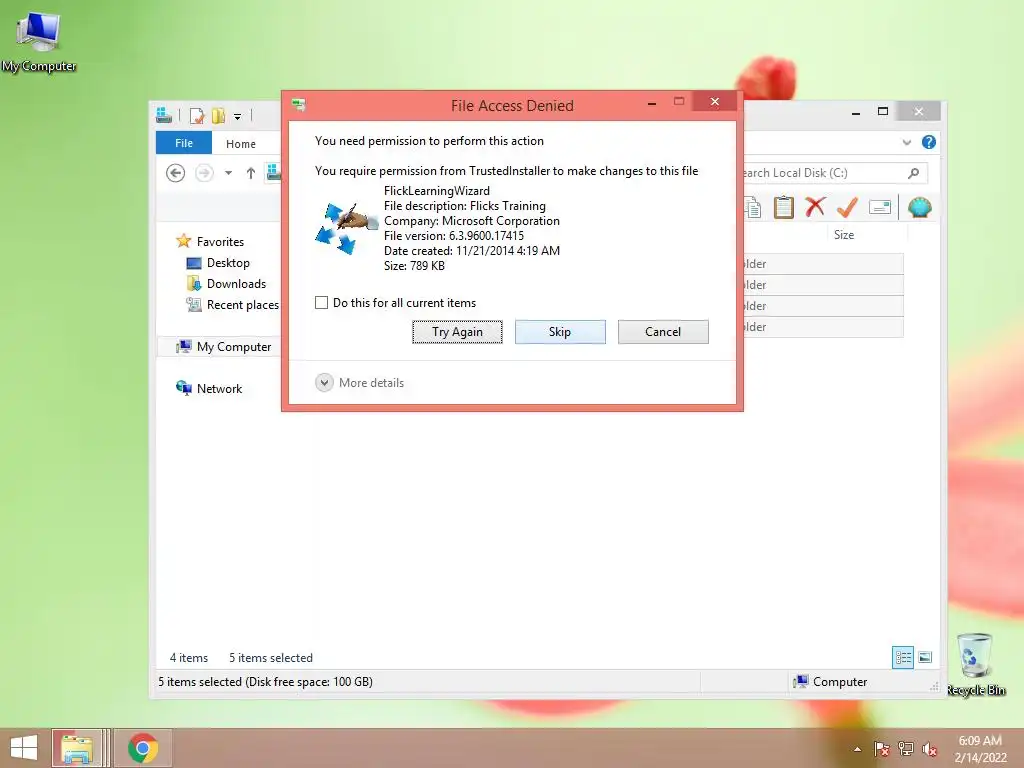Select Network in navigation pane
The height and width of the screenshot is (768, 1024).
pos(219,389)
